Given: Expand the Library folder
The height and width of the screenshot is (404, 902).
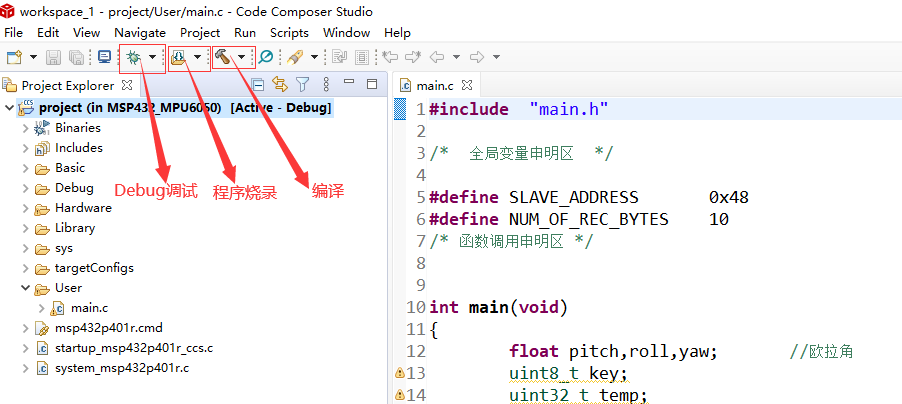Looking at the screenshot, I should pyautogui.click(x=25, y=228).
